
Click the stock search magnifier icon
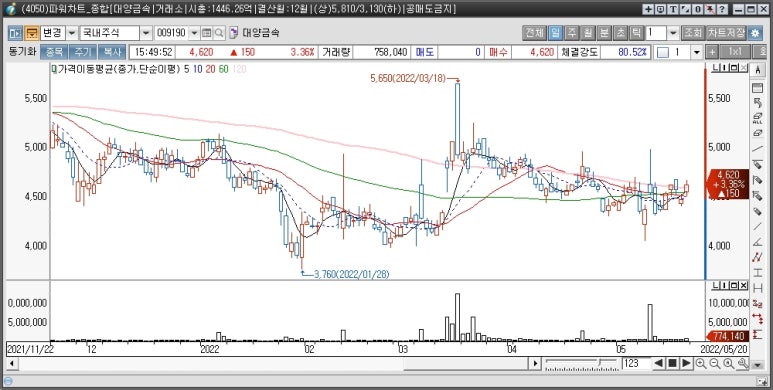click(219, 33)
